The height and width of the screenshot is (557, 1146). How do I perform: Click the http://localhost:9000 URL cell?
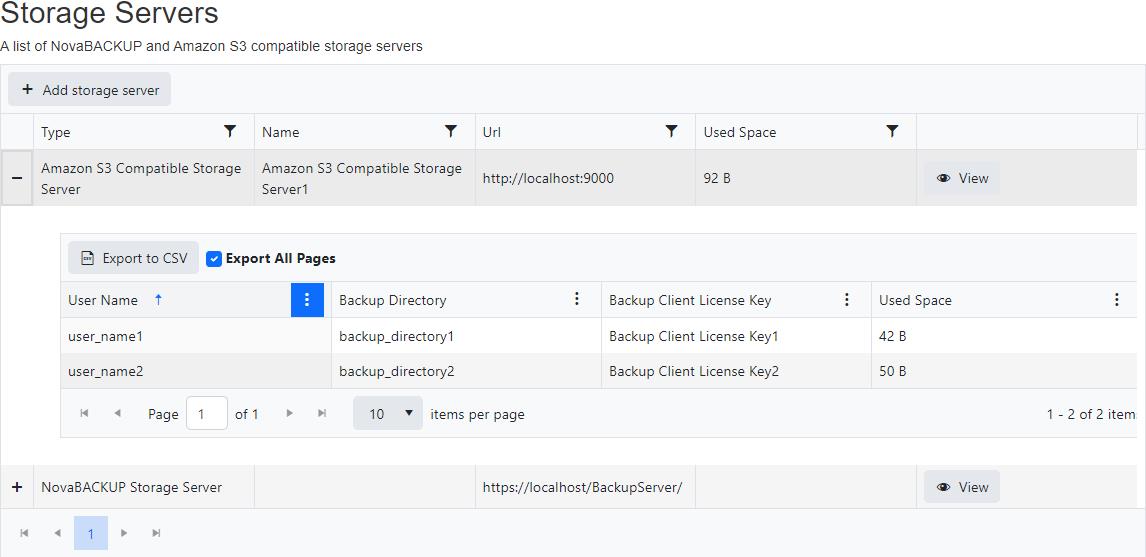click(x=585, y=178)
